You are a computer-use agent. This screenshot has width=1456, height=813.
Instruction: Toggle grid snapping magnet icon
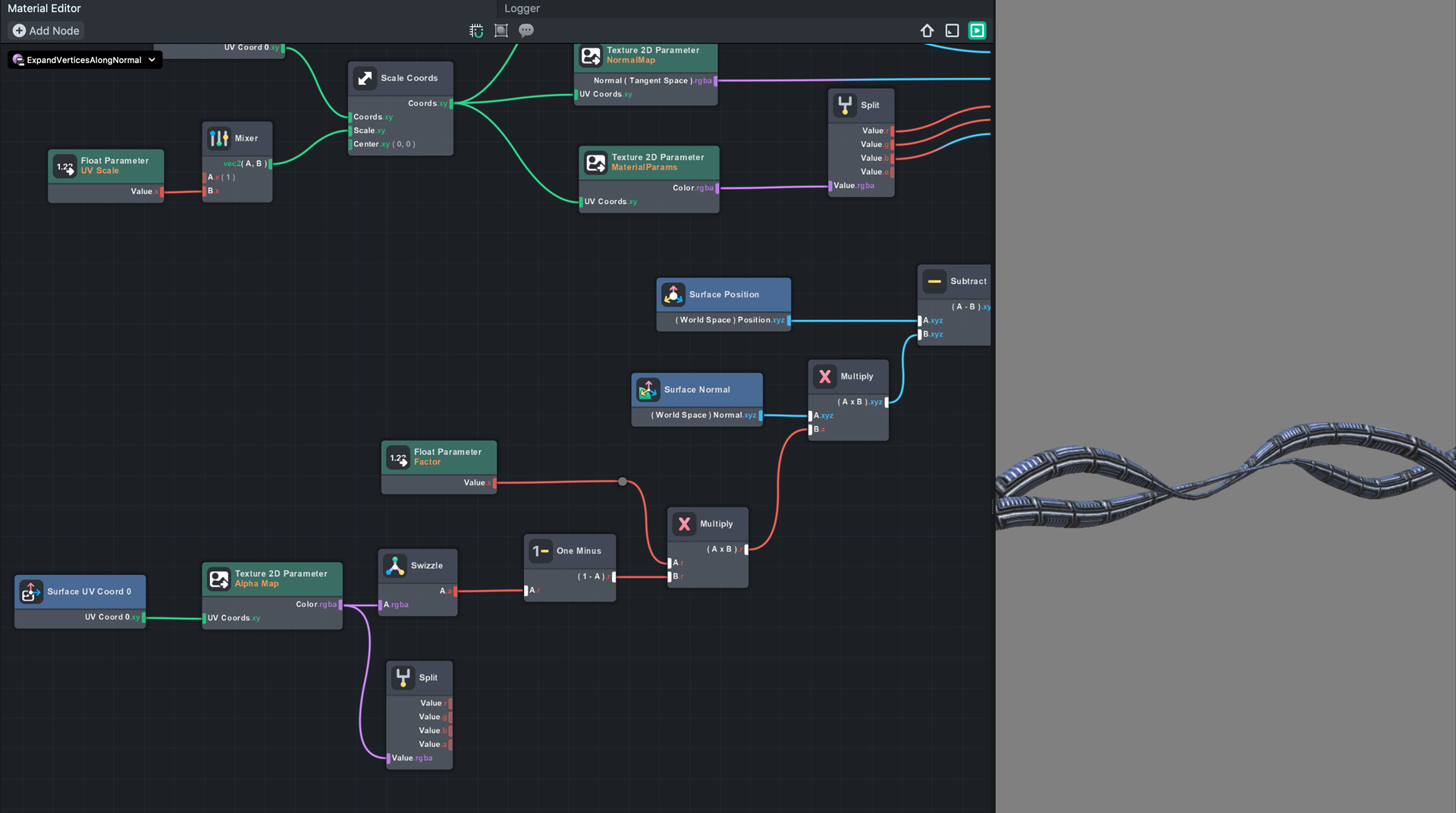pyautogui.click(x=476, y=31)
